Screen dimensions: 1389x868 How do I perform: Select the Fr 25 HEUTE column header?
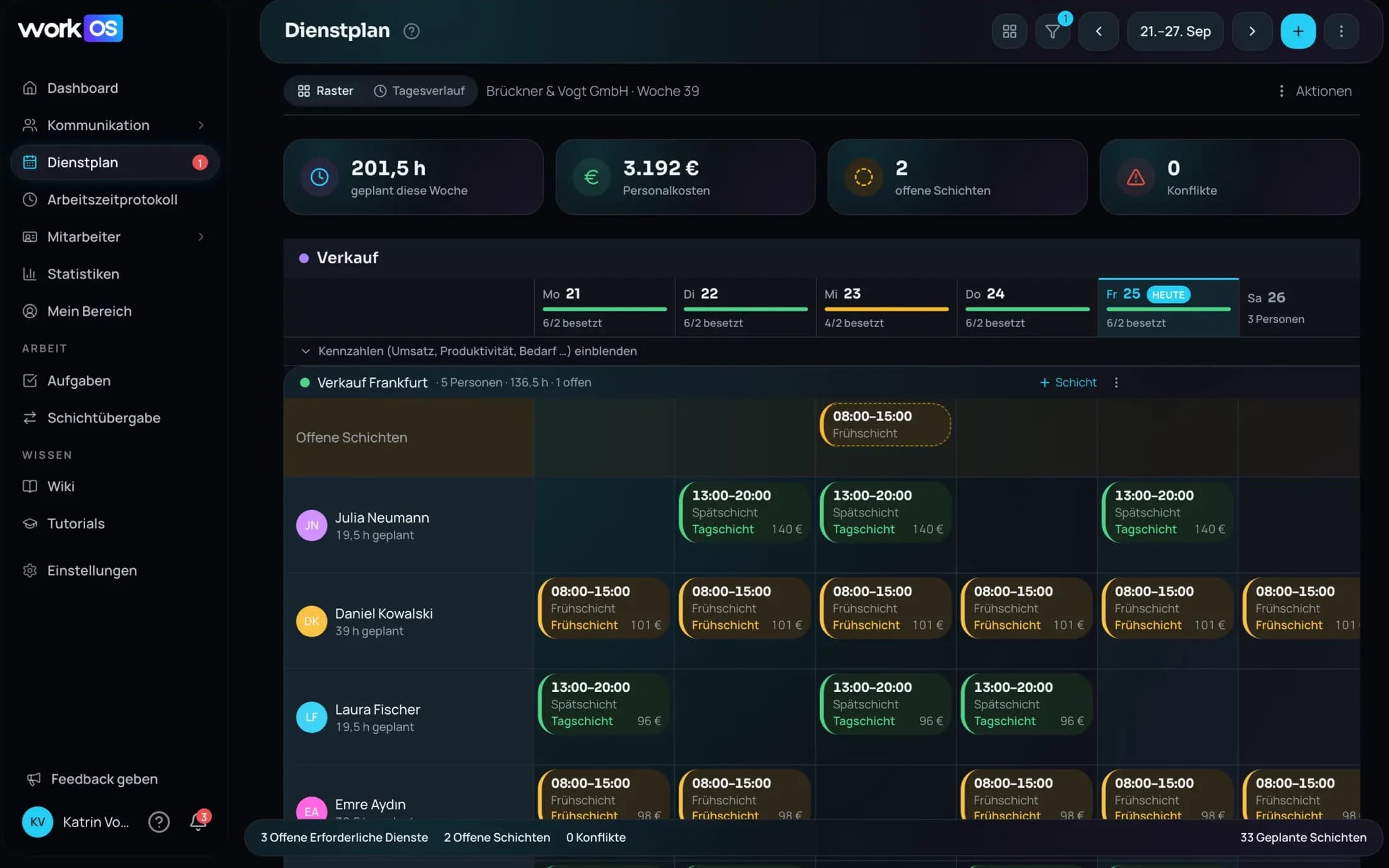(x=1169, y=307)
